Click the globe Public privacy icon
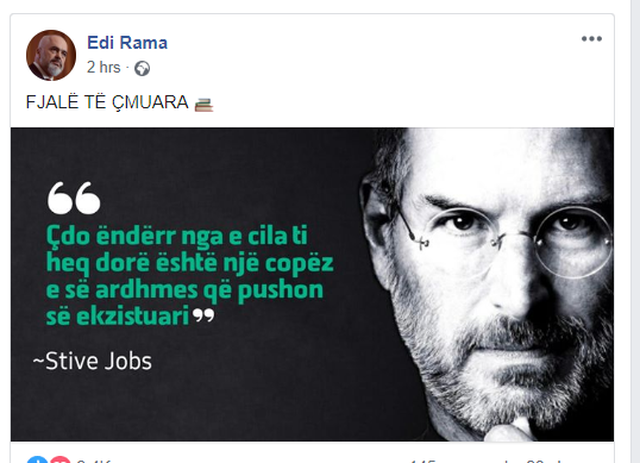The width and height of the screenshot is (640, 463). click(x=142, y=68)
